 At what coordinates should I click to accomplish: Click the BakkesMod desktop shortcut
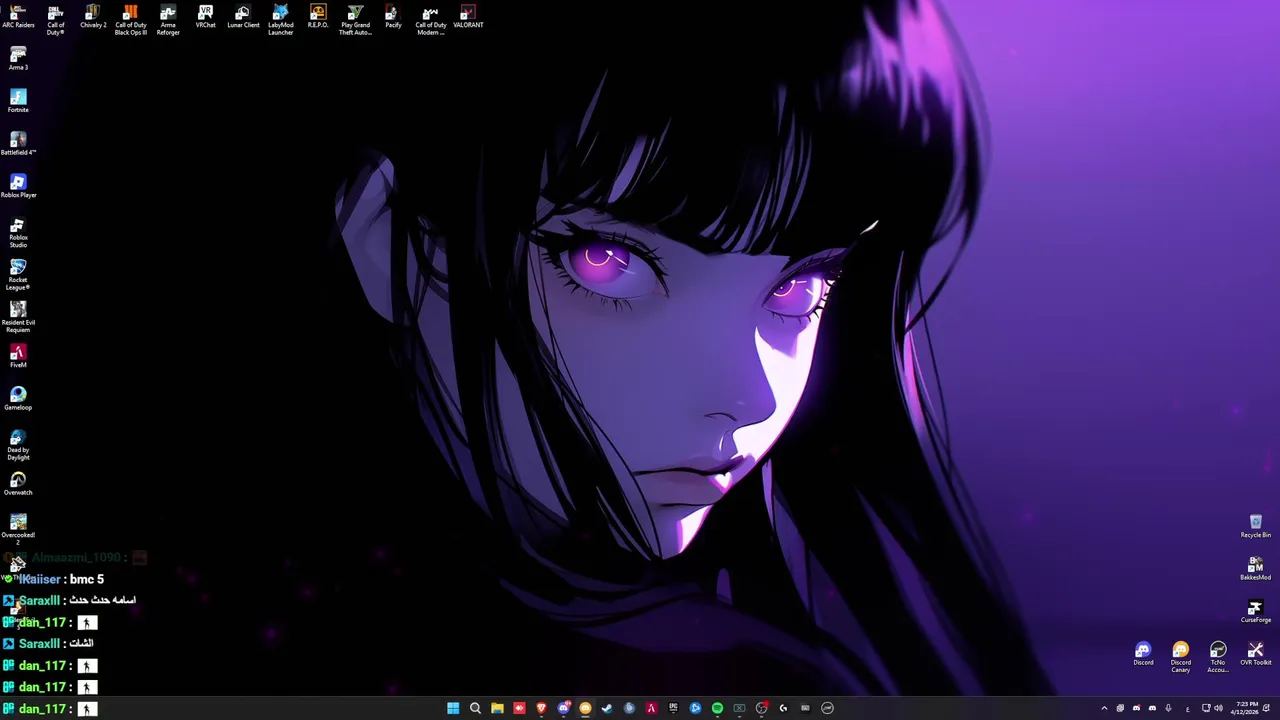point(1256,569)
